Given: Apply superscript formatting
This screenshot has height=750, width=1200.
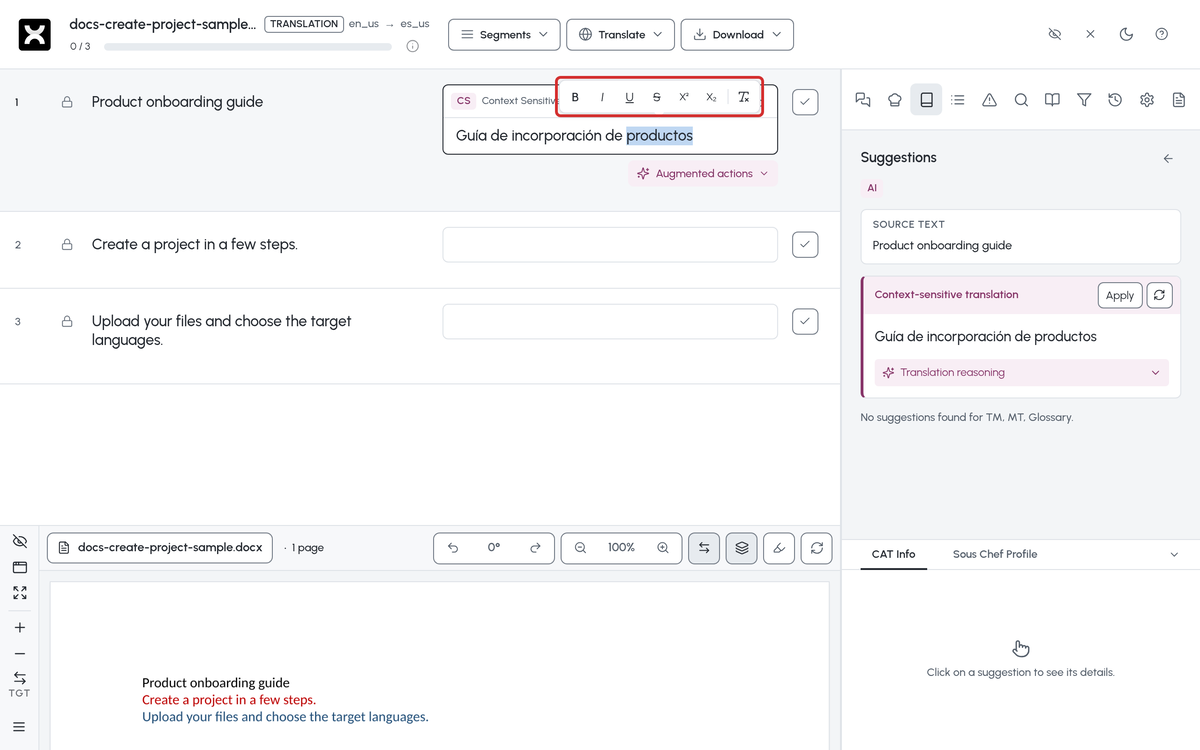Looking at the screenshot, I should coord(684,97).
